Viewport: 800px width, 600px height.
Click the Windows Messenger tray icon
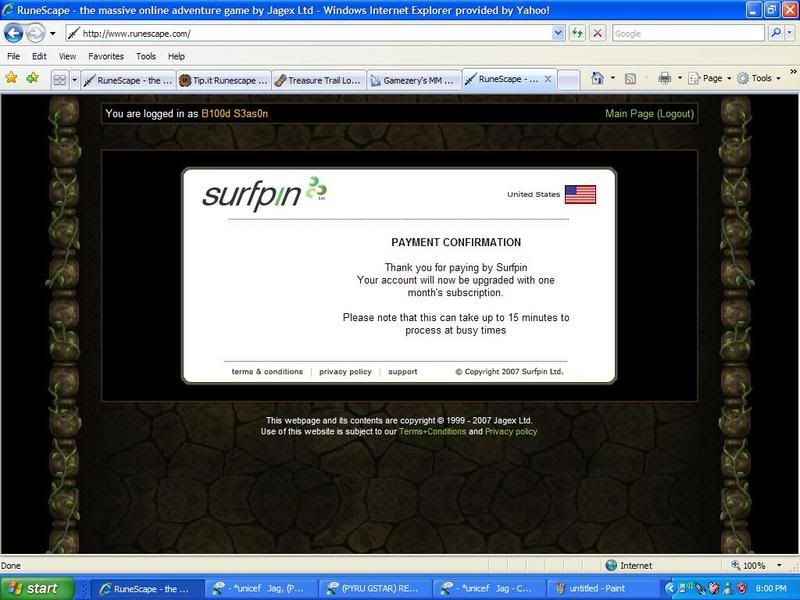click(x=728, y=589)
